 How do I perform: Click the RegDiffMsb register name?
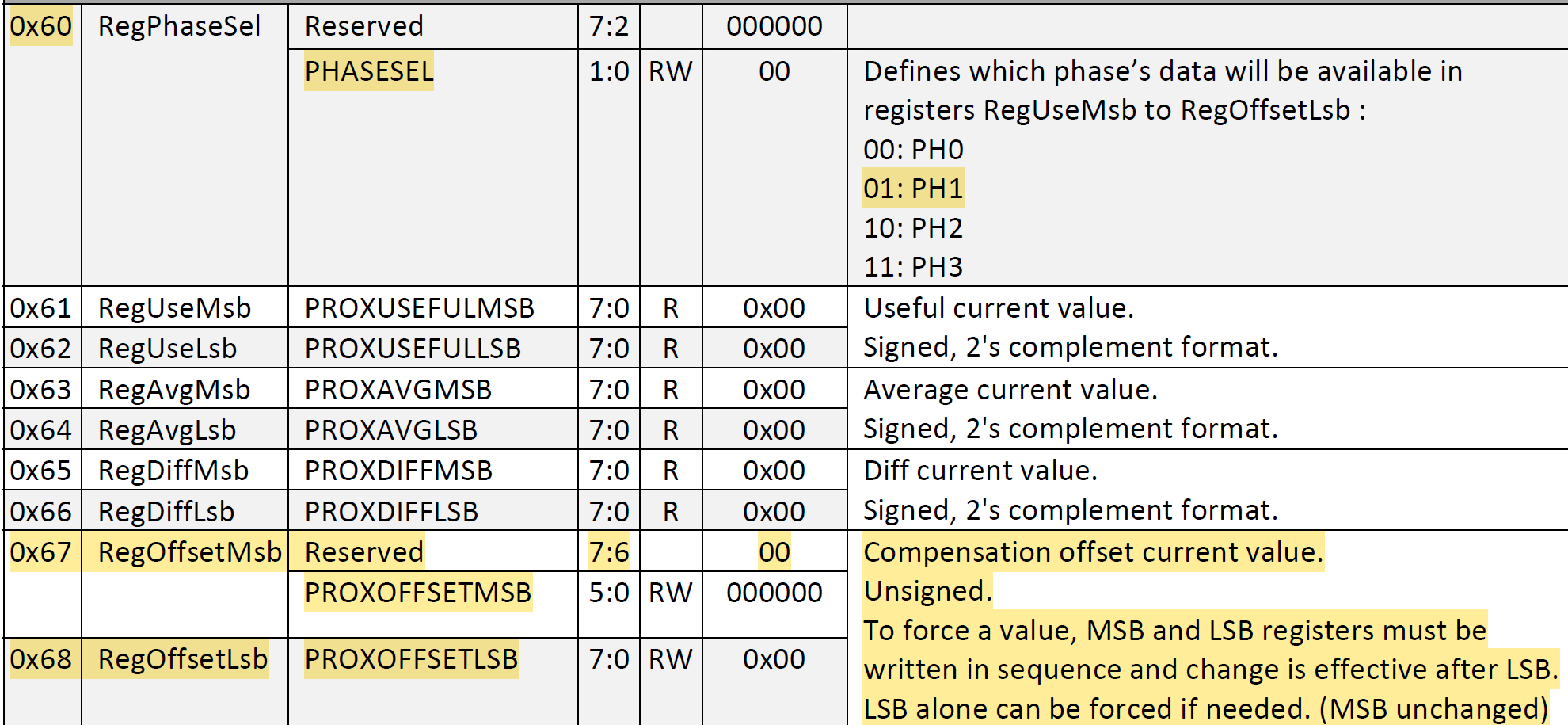[x=173, y=471]
